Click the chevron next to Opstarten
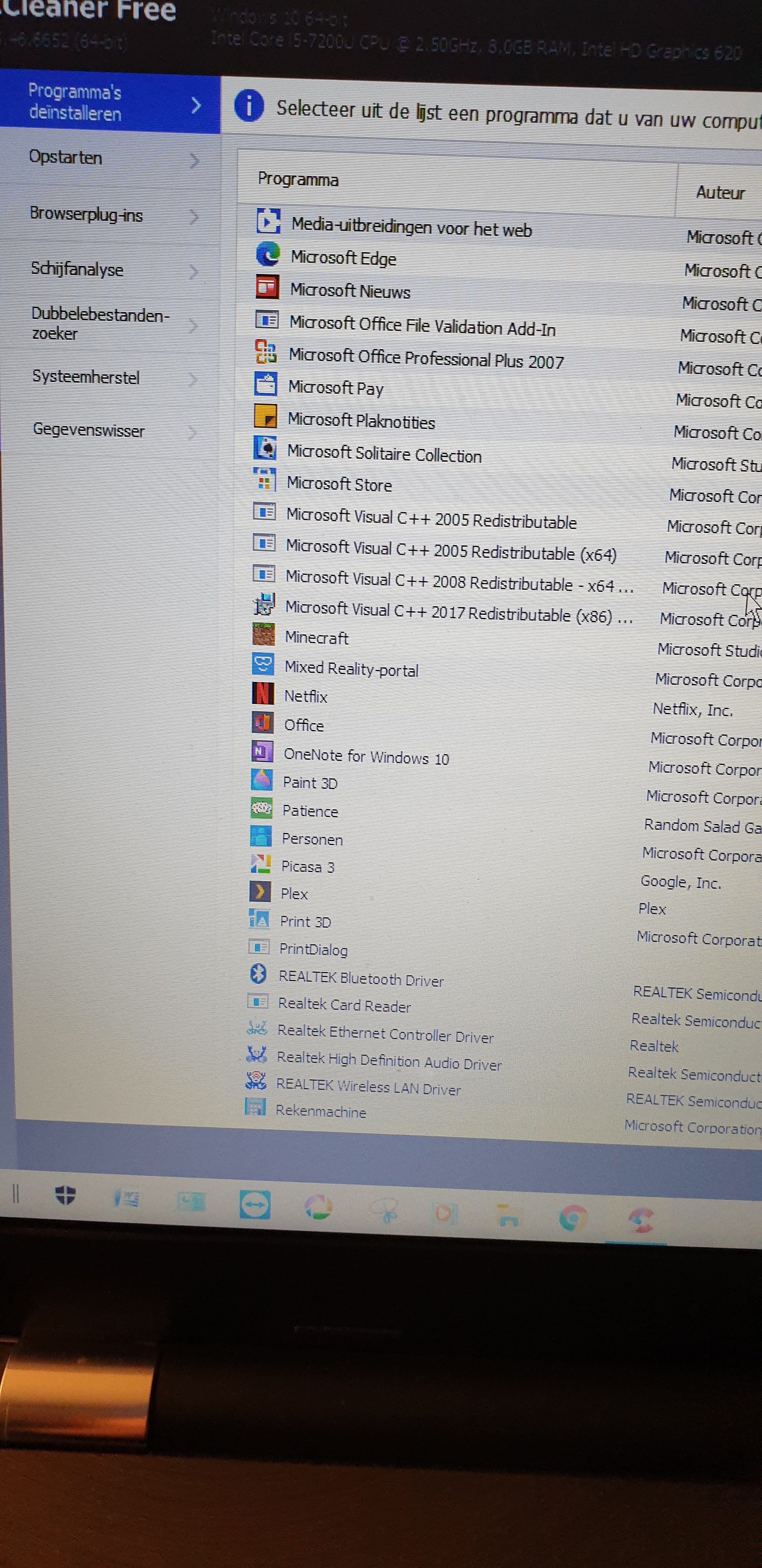Image resolution: width=762 pixels, height=1568 pixels. pos(195,161)
